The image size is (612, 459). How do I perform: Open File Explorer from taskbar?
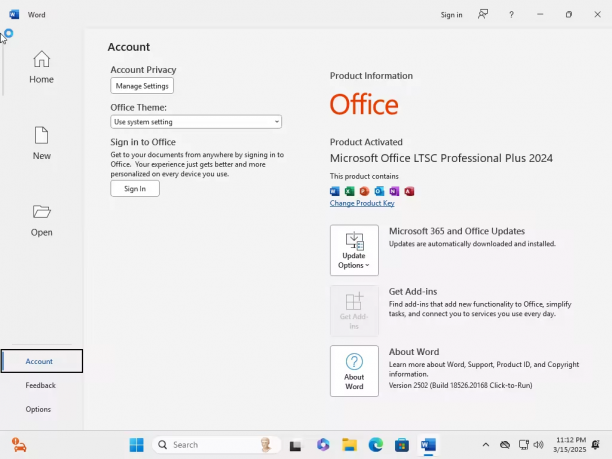349,445
